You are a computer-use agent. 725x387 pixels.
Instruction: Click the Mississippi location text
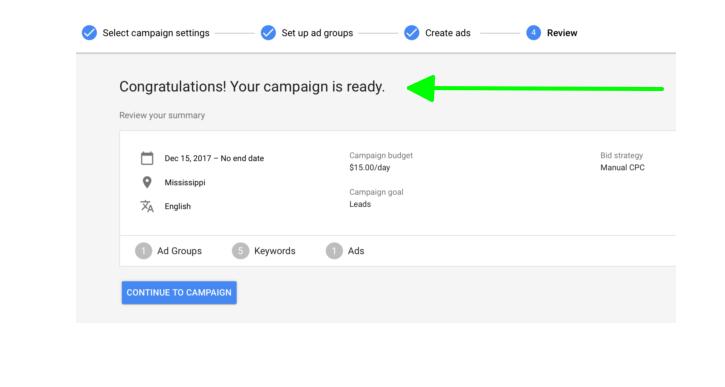(185, 183)
